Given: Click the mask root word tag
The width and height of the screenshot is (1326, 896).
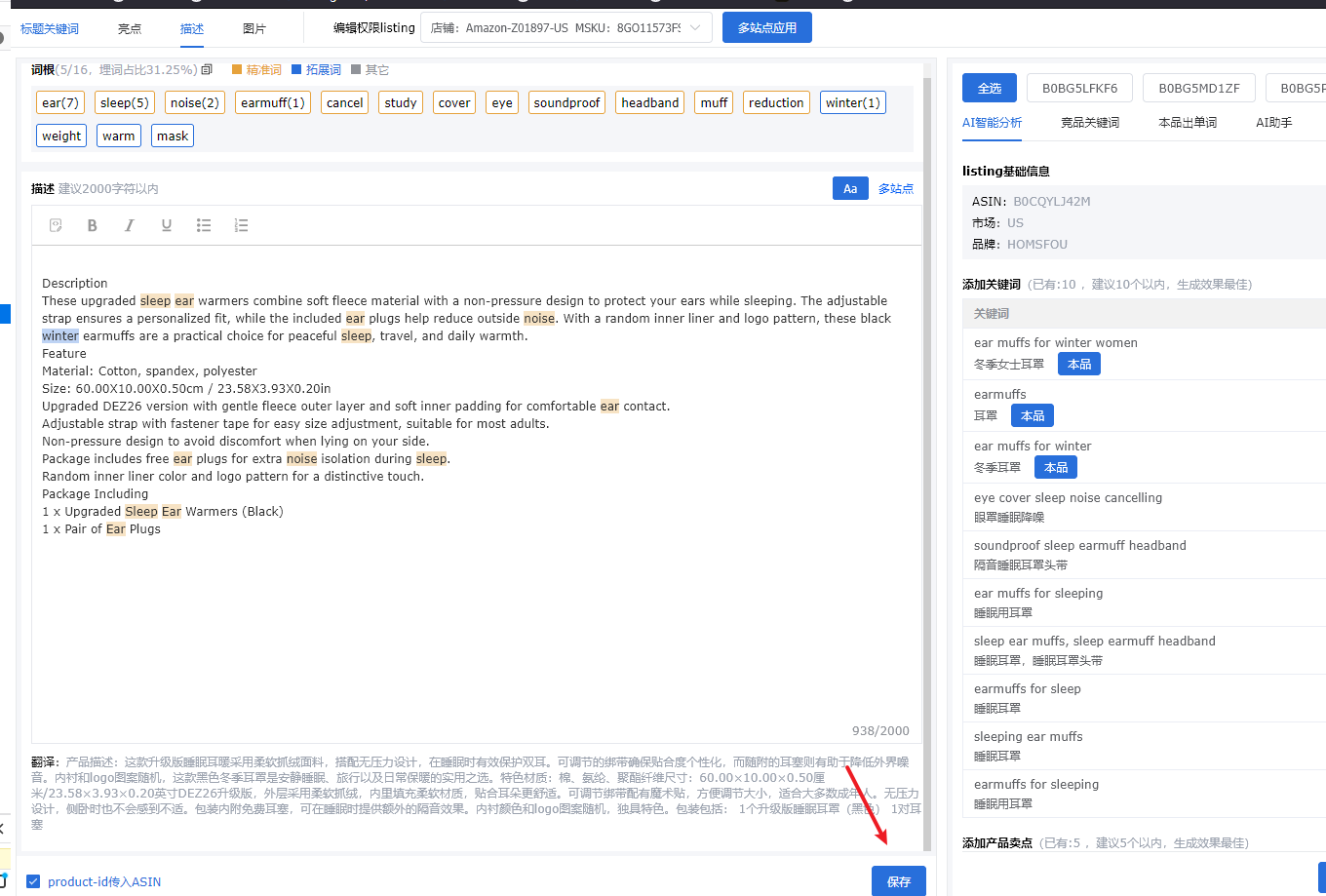Looking at the screenshot, I should [x=173, y=136].
